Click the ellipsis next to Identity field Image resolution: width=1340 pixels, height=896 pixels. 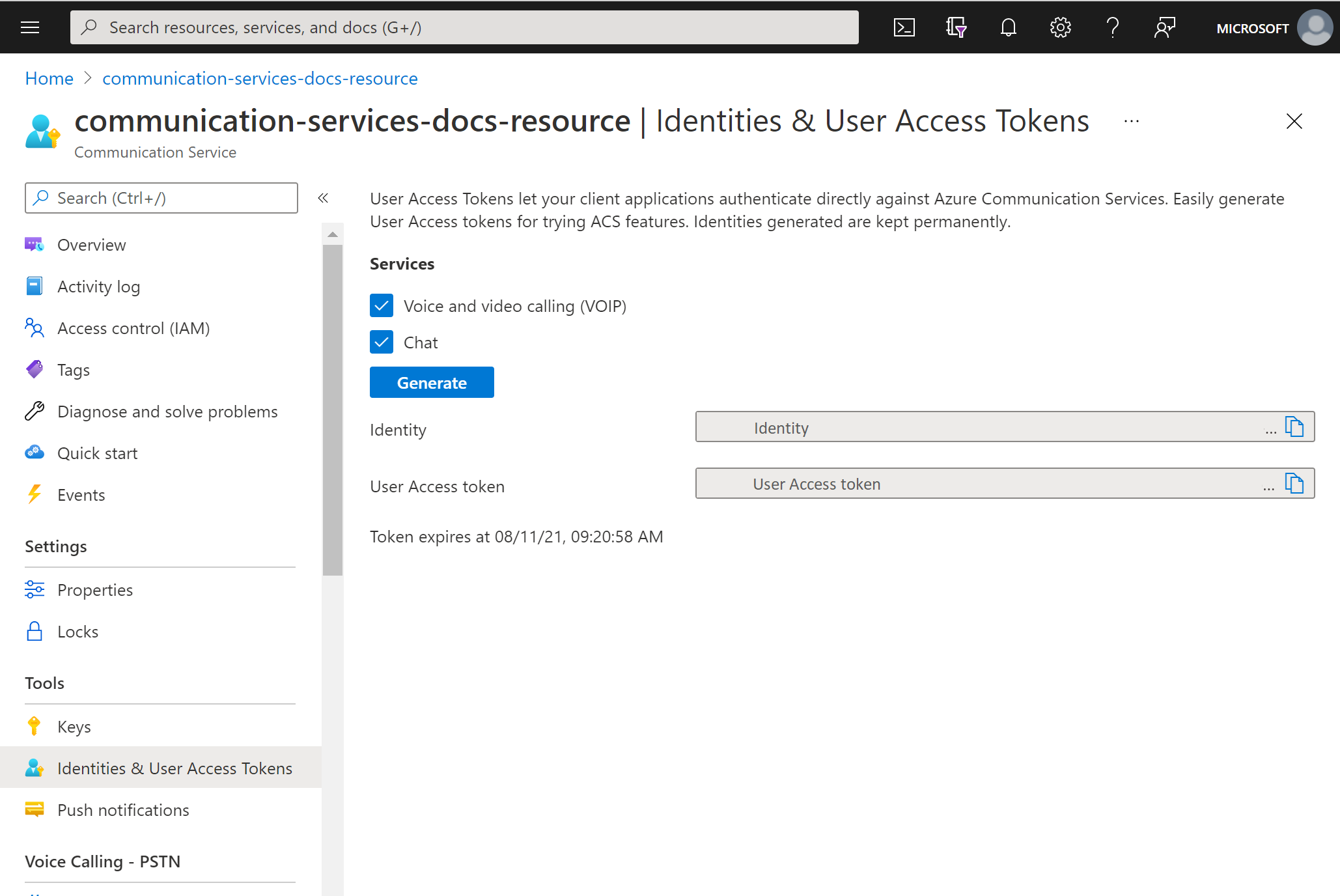click(1270, 428)
